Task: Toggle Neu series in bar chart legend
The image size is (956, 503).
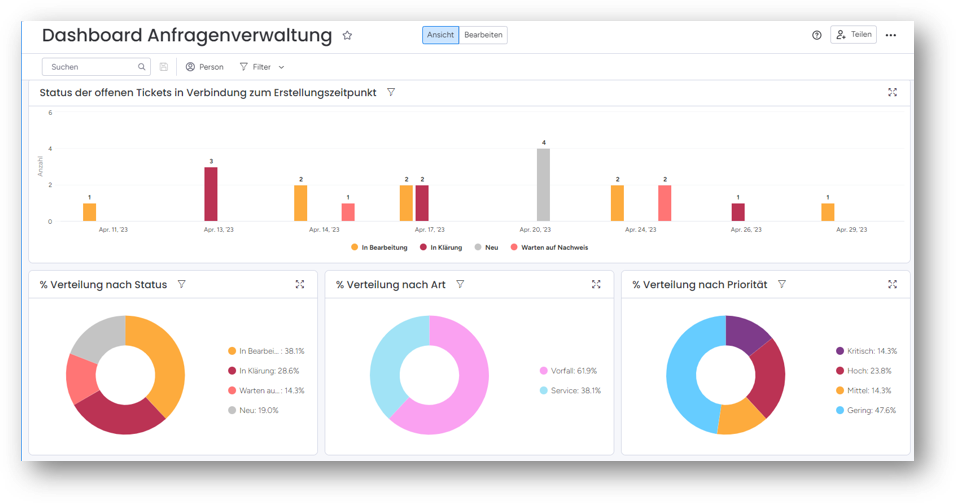Action: [487, 248]
